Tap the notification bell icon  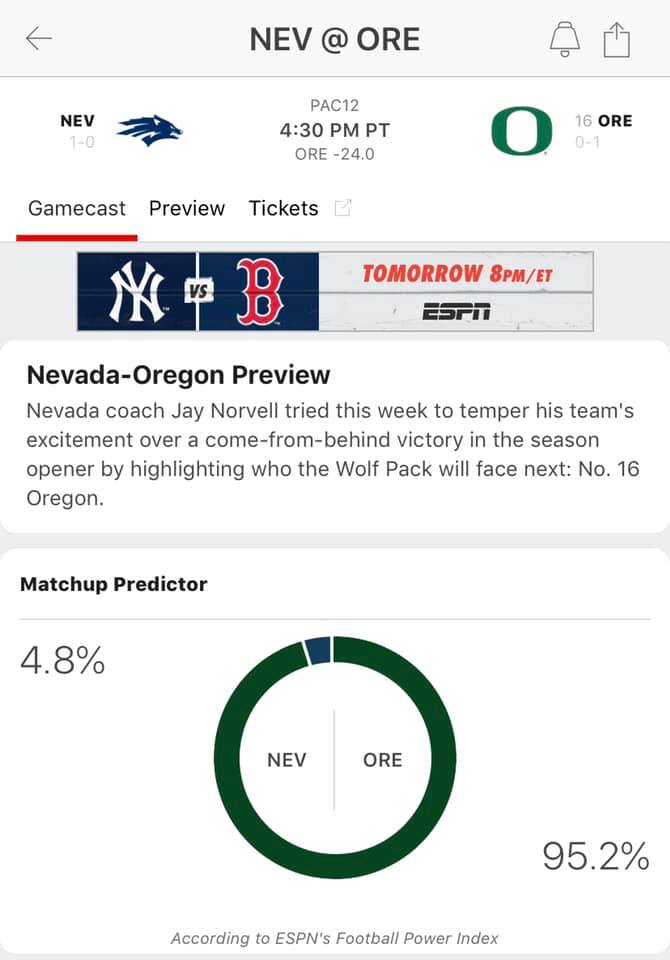coord(564,40)
